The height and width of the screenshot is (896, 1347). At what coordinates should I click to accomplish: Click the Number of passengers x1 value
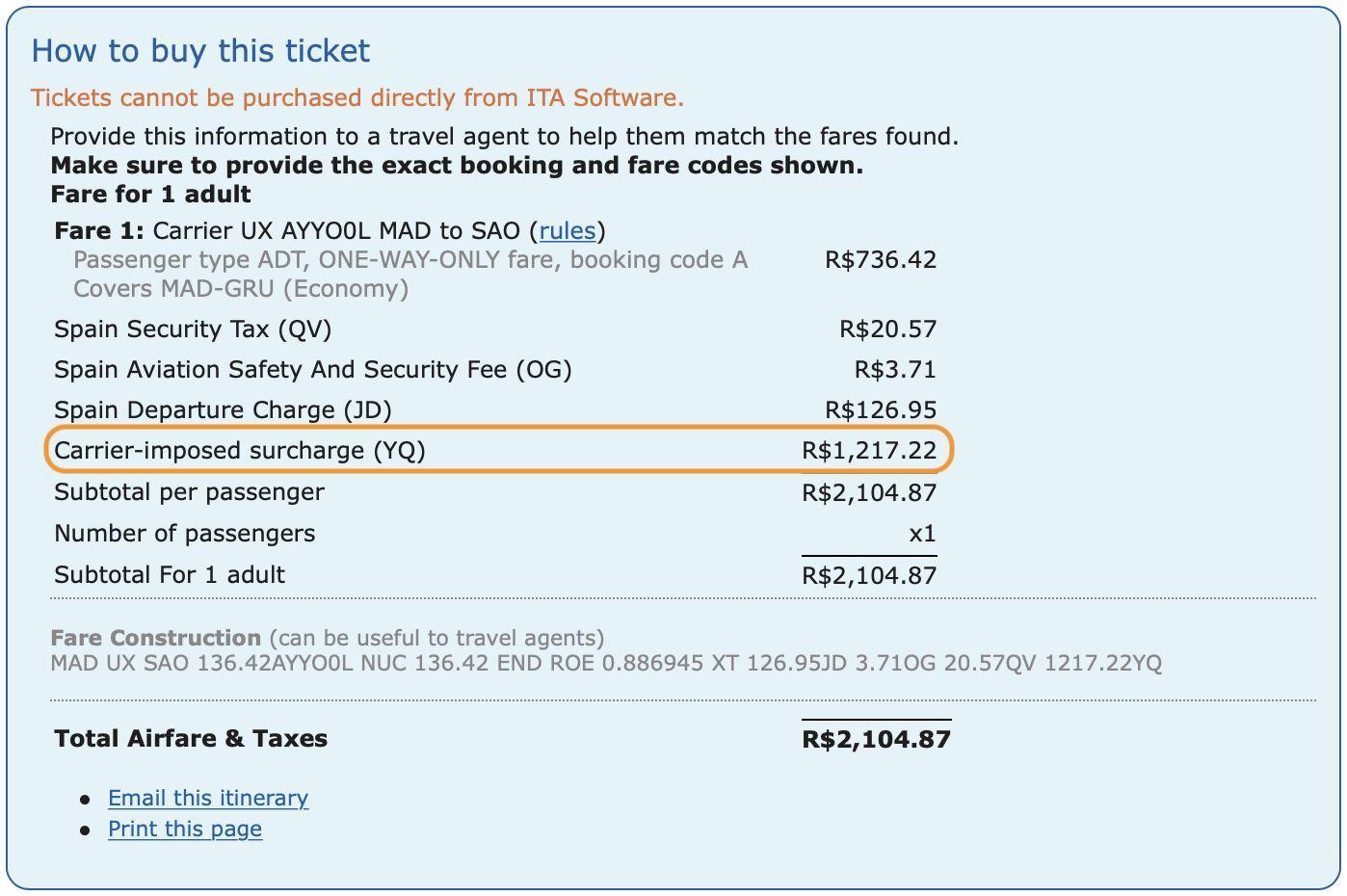tap(922, 534)
